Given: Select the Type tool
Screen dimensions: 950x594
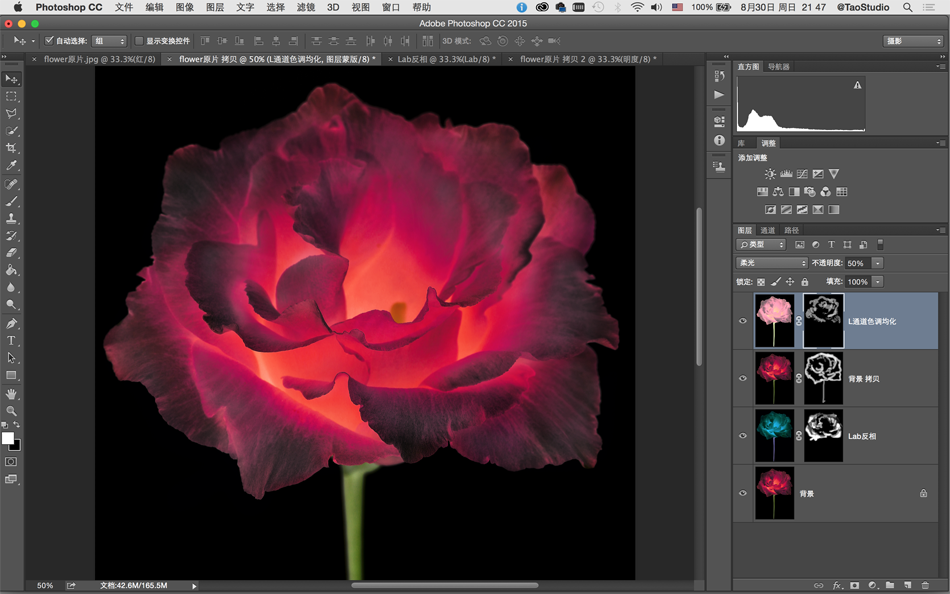Looking at the screenshot, I should point(12,341).
